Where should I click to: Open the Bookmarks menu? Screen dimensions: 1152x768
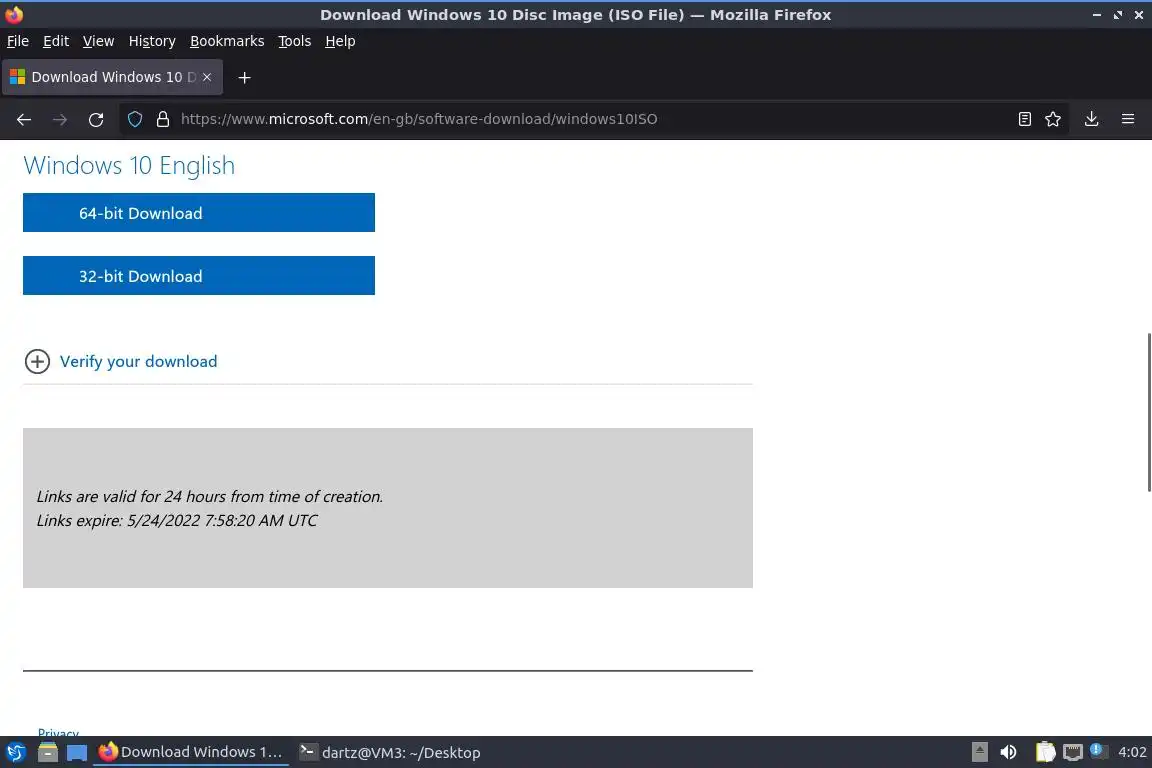[227, 41]
